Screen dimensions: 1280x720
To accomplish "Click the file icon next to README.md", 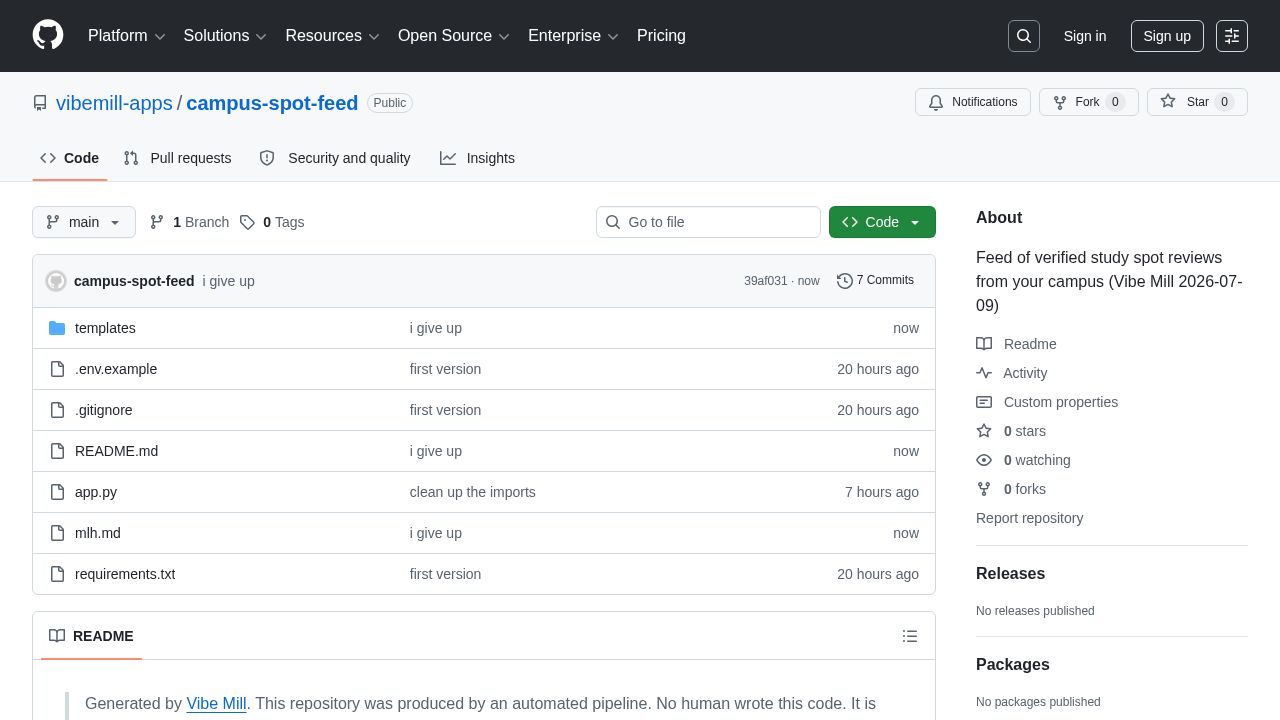I will [x=57, y=451].
